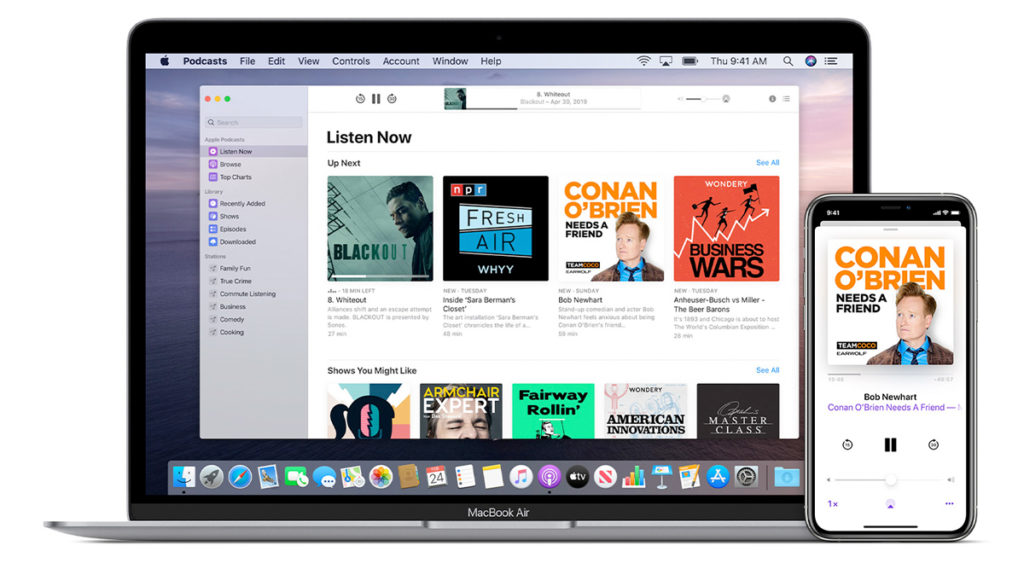Select the Comedy station
This screenshot has width=1024, height=563.
click(x=227, y=319)
